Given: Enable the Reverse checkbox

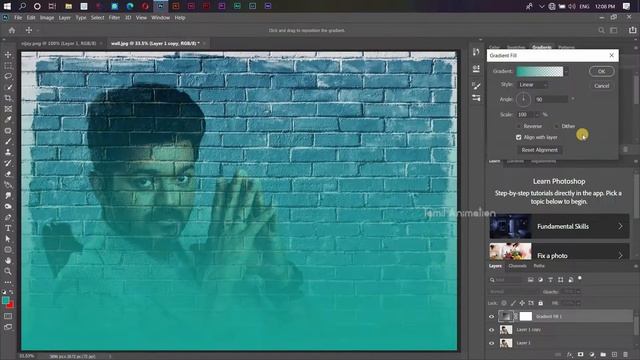Looking at the screenshot, I should (519, 126).
